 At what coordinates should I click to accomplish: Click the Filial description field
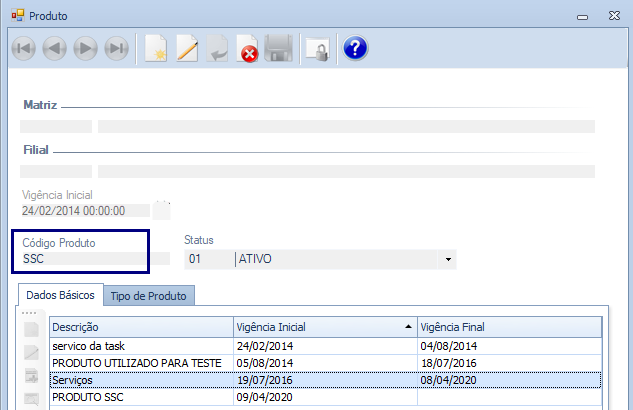coord(346,172)
